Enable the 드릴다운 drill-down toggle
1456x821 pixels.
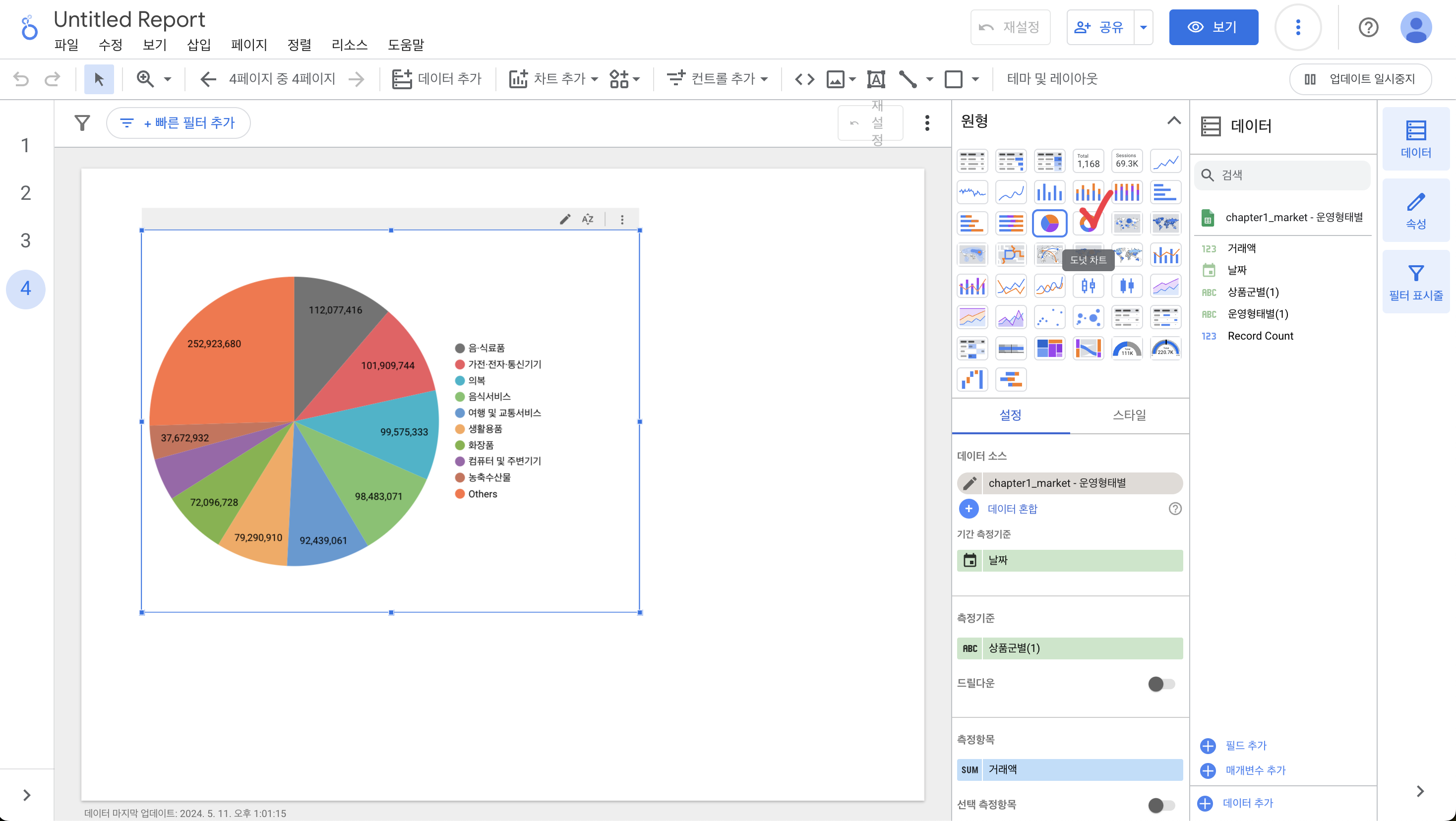click(x=1161, y=684)
